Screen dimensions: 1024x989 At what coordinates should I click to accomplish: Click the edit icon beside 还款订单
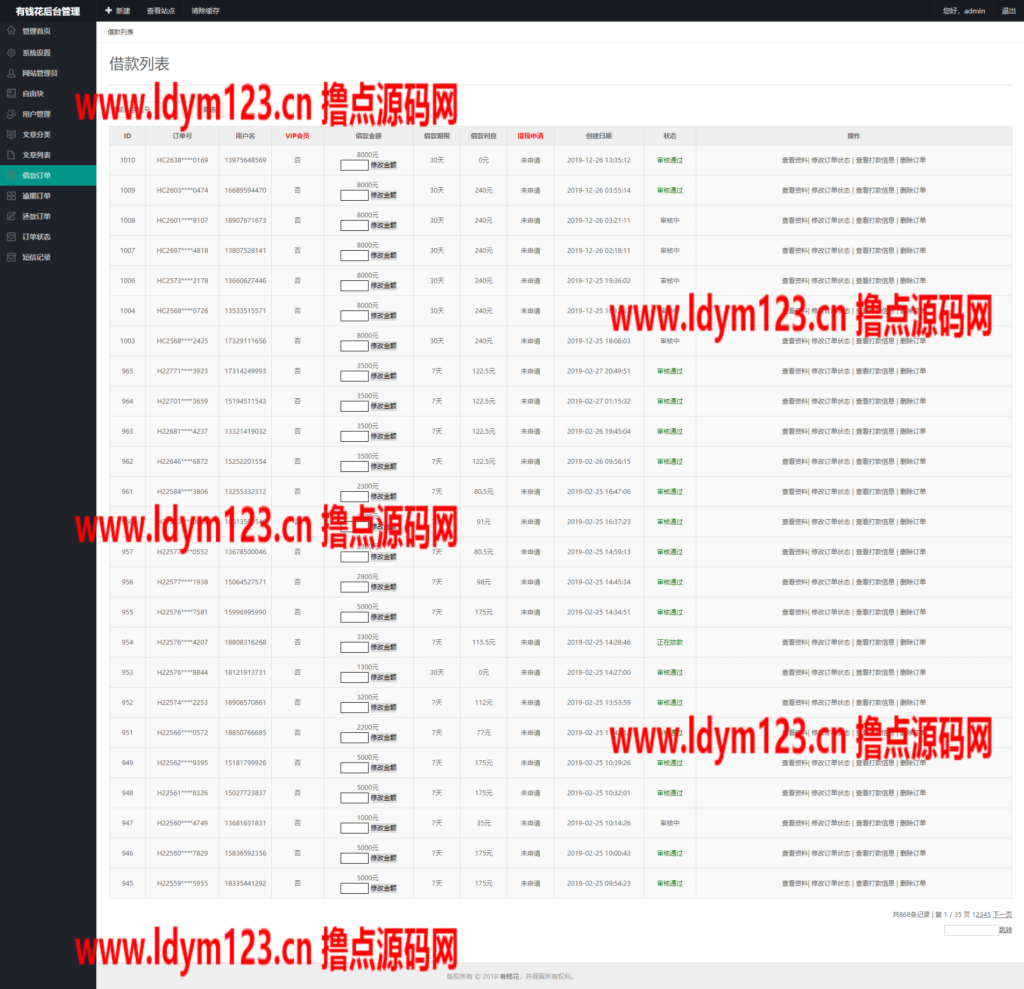pyautogui.click(x=11, y=216)
